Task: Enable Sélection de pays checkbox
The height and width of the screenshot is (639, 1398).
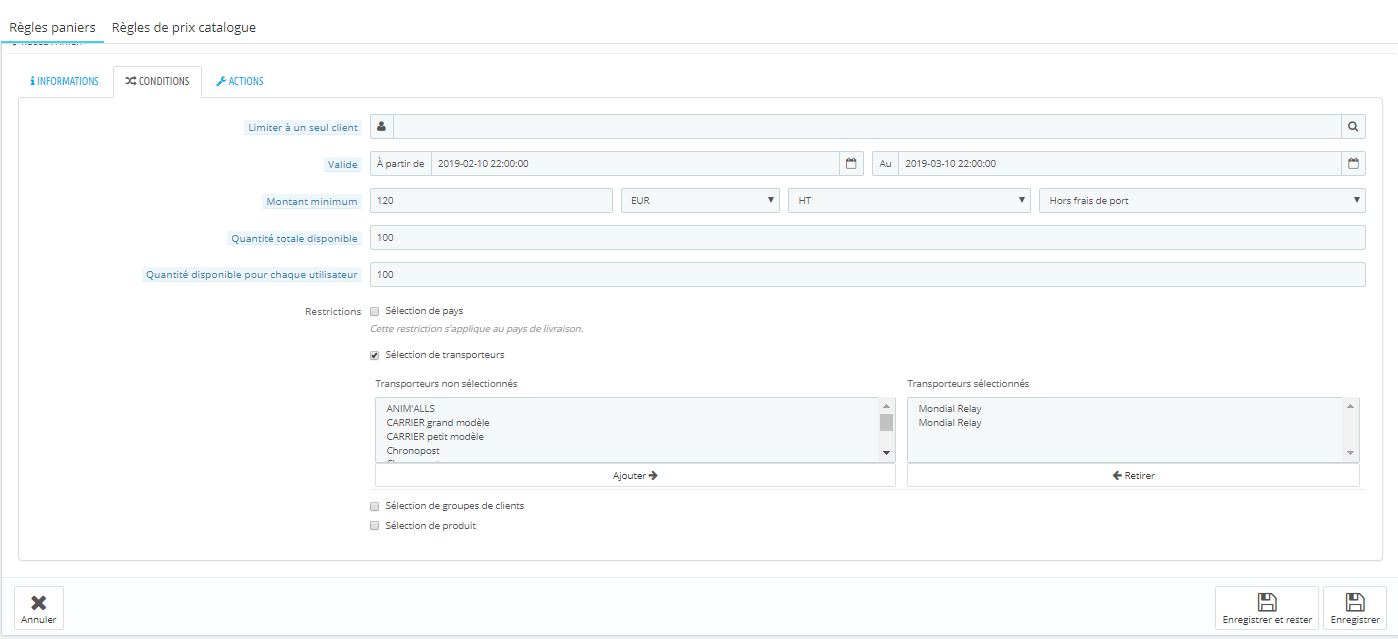Action: tap(375, 311)
